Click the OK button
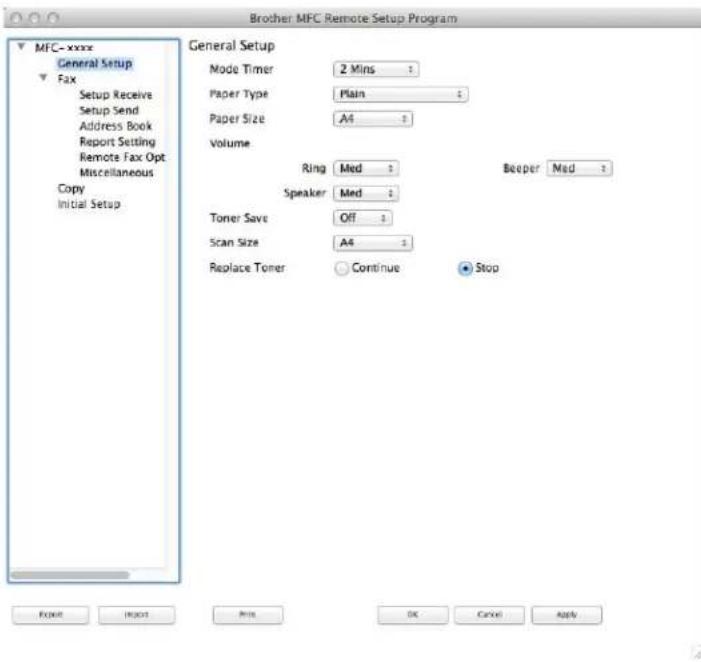701x662 pixels. point(413,615)
